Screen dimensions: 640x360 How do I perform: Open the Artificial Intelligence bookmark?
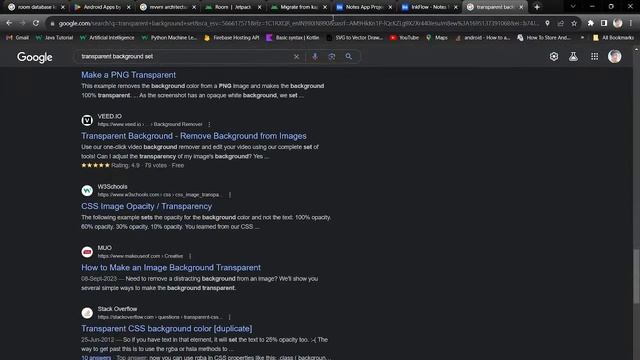tap(107, 38)
